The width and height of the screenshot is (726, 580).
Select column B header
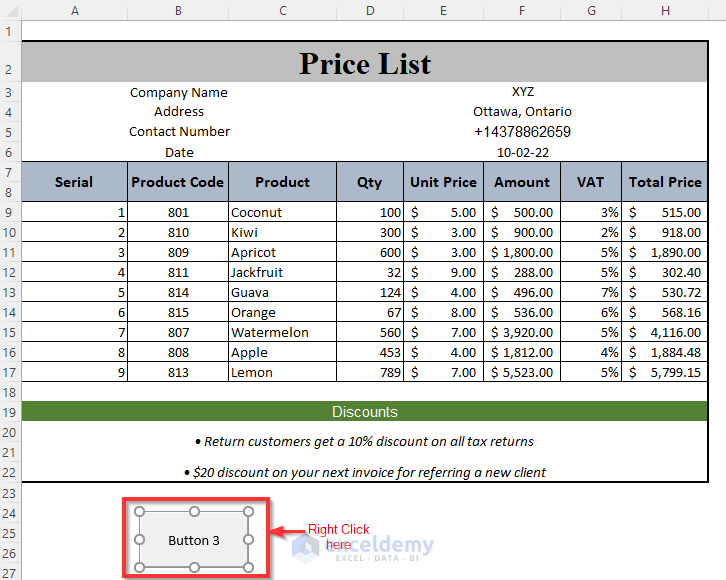pos(178,10)
